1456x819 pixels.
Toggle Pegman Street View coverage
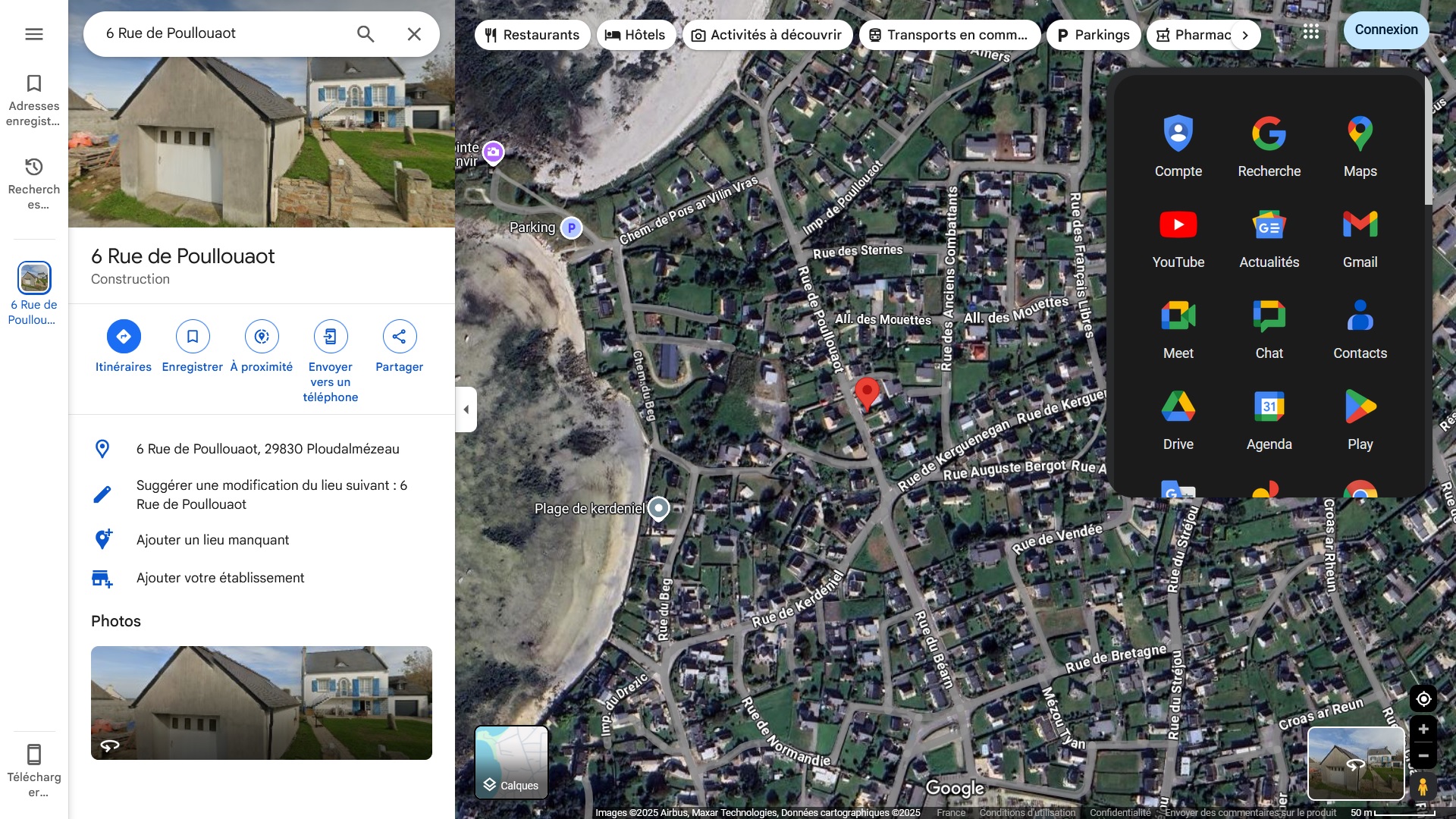click(1423, 787)
